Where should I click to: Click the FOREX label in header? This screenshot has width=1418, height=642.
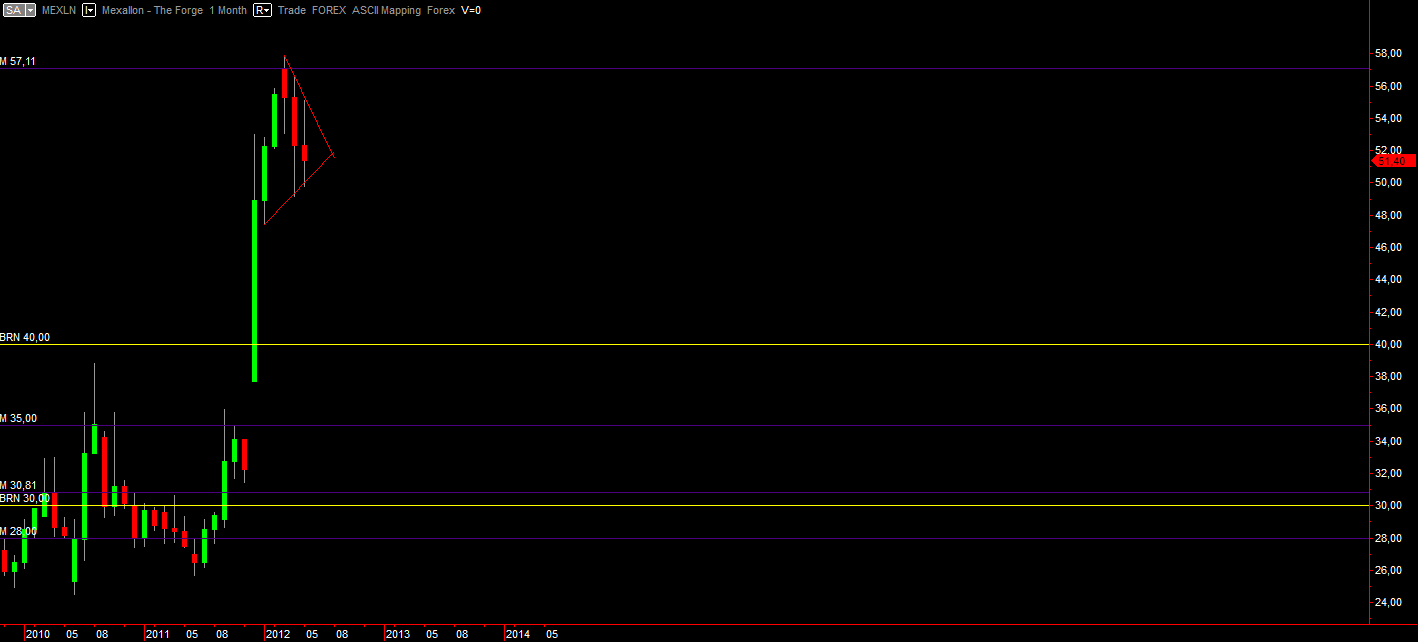(x=329, y=10)
